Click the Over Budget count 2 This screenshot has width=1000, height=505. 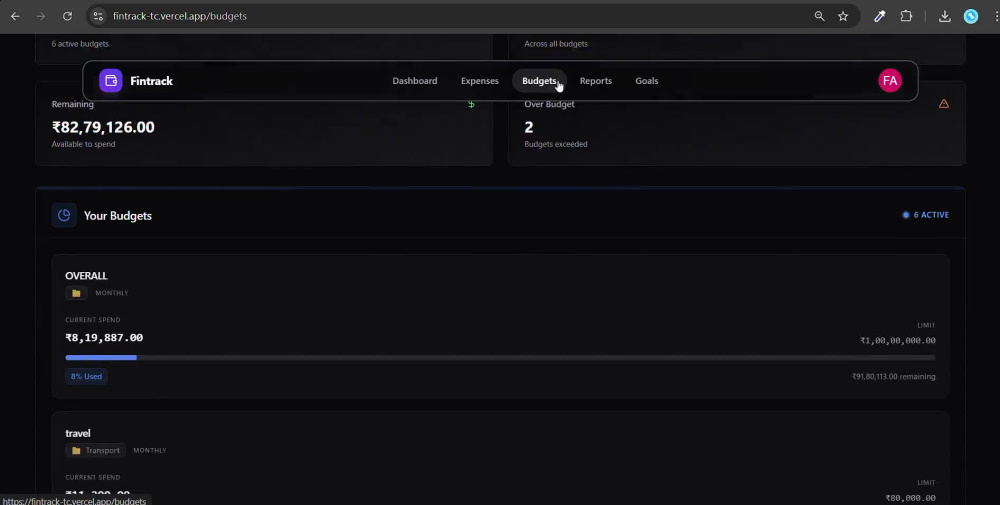(x=529, y=127)
